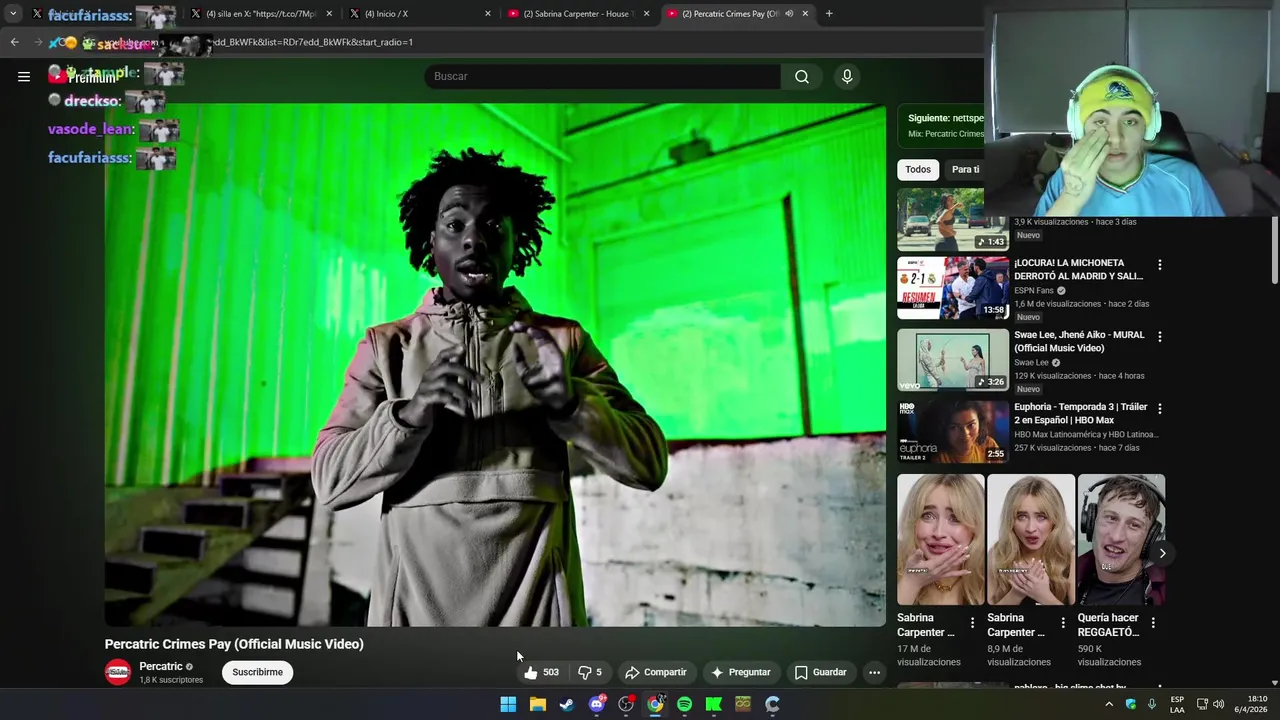Screen dimensions: 1280x720
Task: Open the network settings tray icon
Action: point(1202,704)
